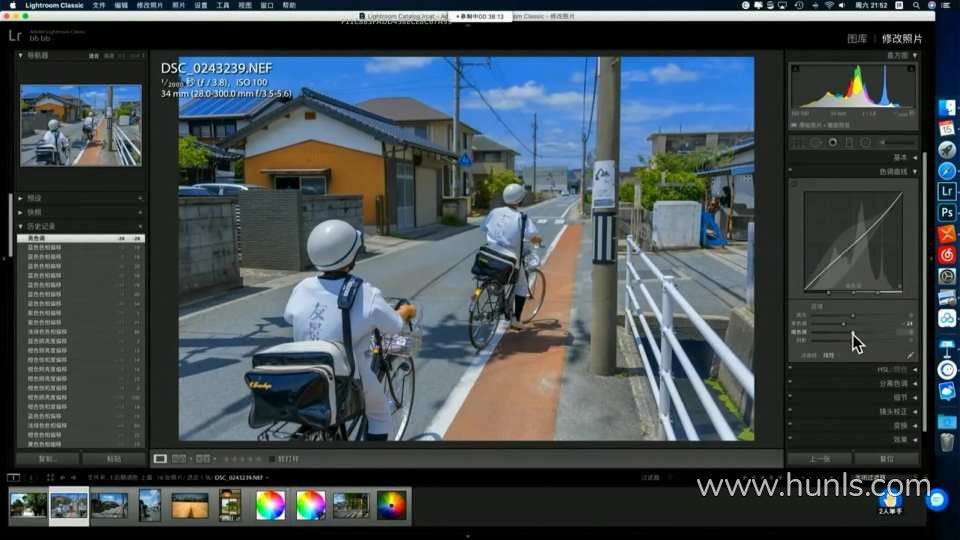Click the main window display icon in filmstrip
Image resolution: width=960 pixels, height=540 pixels.
pyautogui.click(x=13, y=478)
